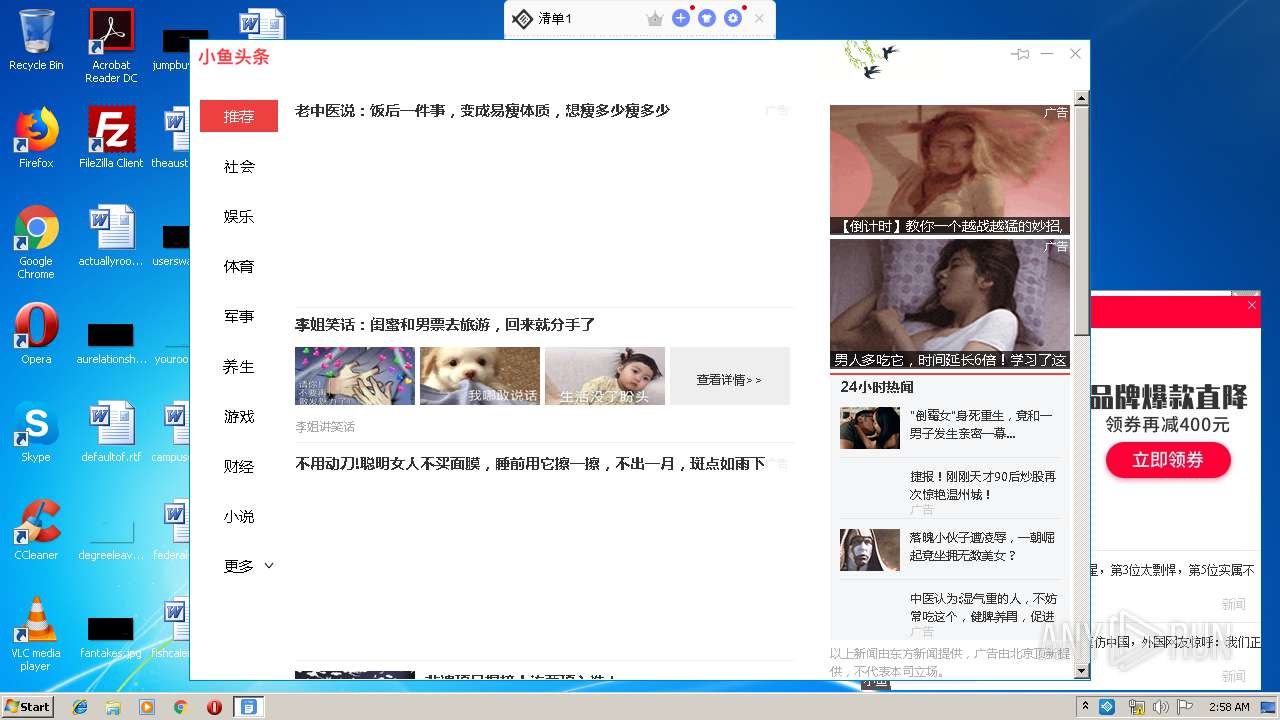Open the 游戏 category
Image resolution: width=1280 pixels, height=720 pixels.
tap(239, 416)
